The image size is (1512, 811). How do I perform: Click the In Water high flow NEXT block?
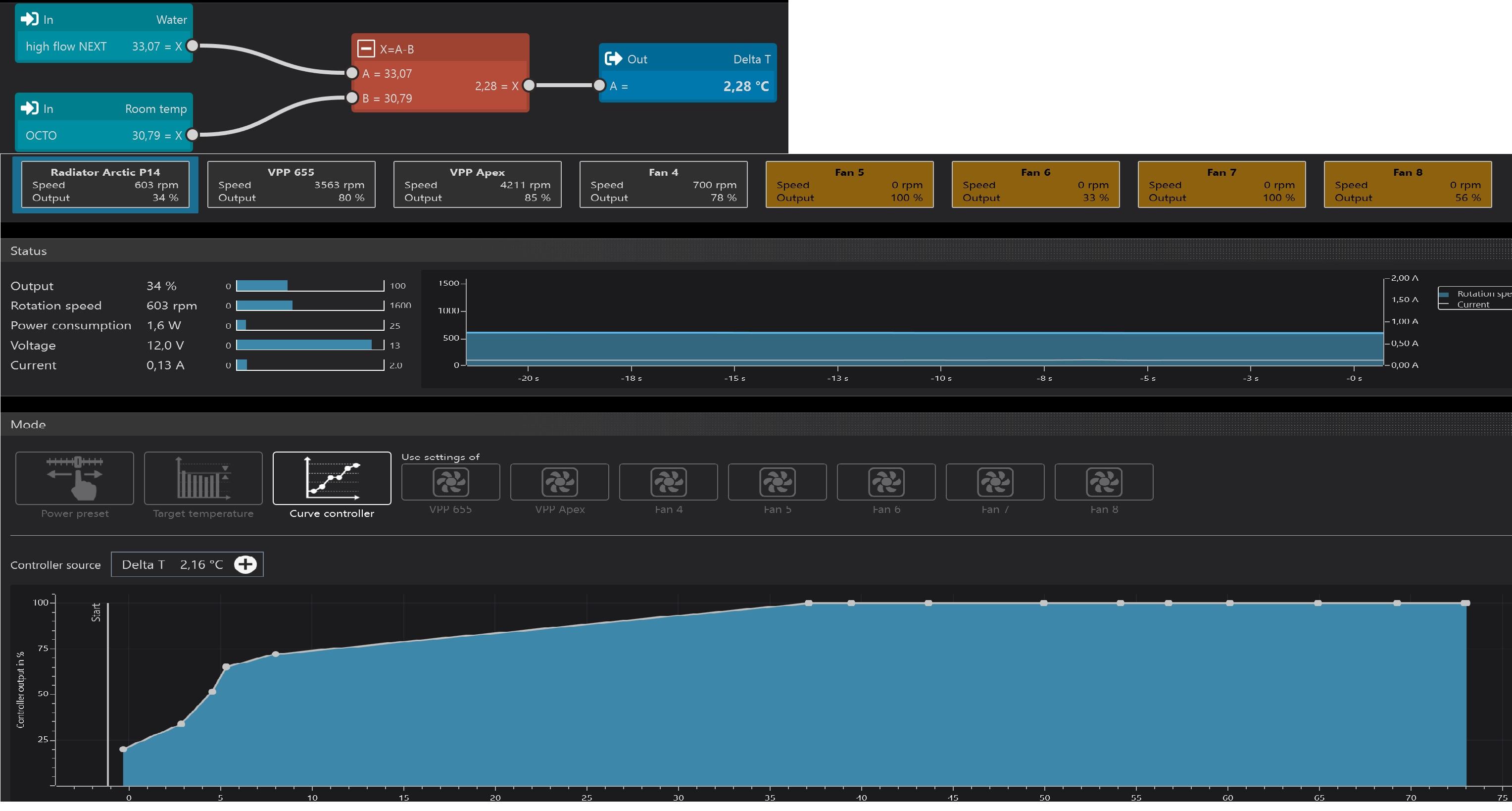(104, 33)
